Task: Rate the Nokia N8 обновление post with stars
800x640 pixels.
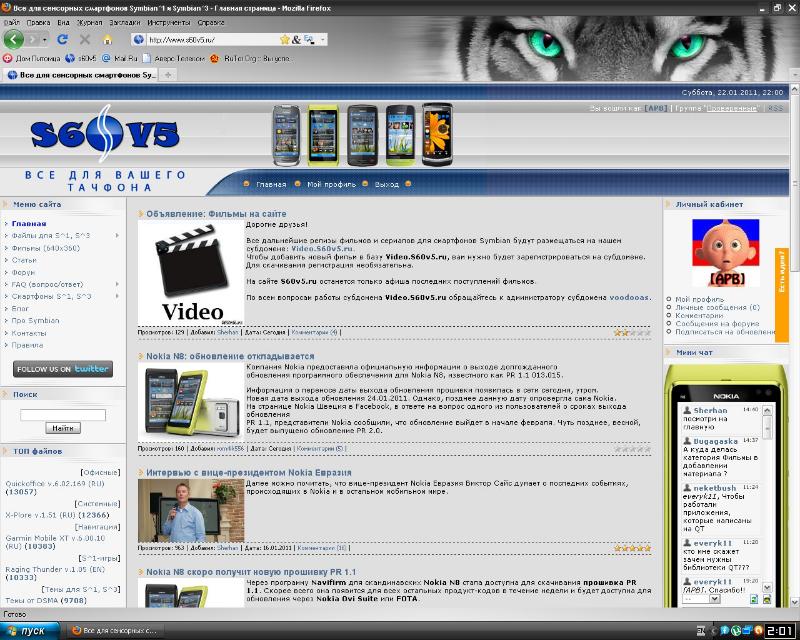Action: click(632, 449)
